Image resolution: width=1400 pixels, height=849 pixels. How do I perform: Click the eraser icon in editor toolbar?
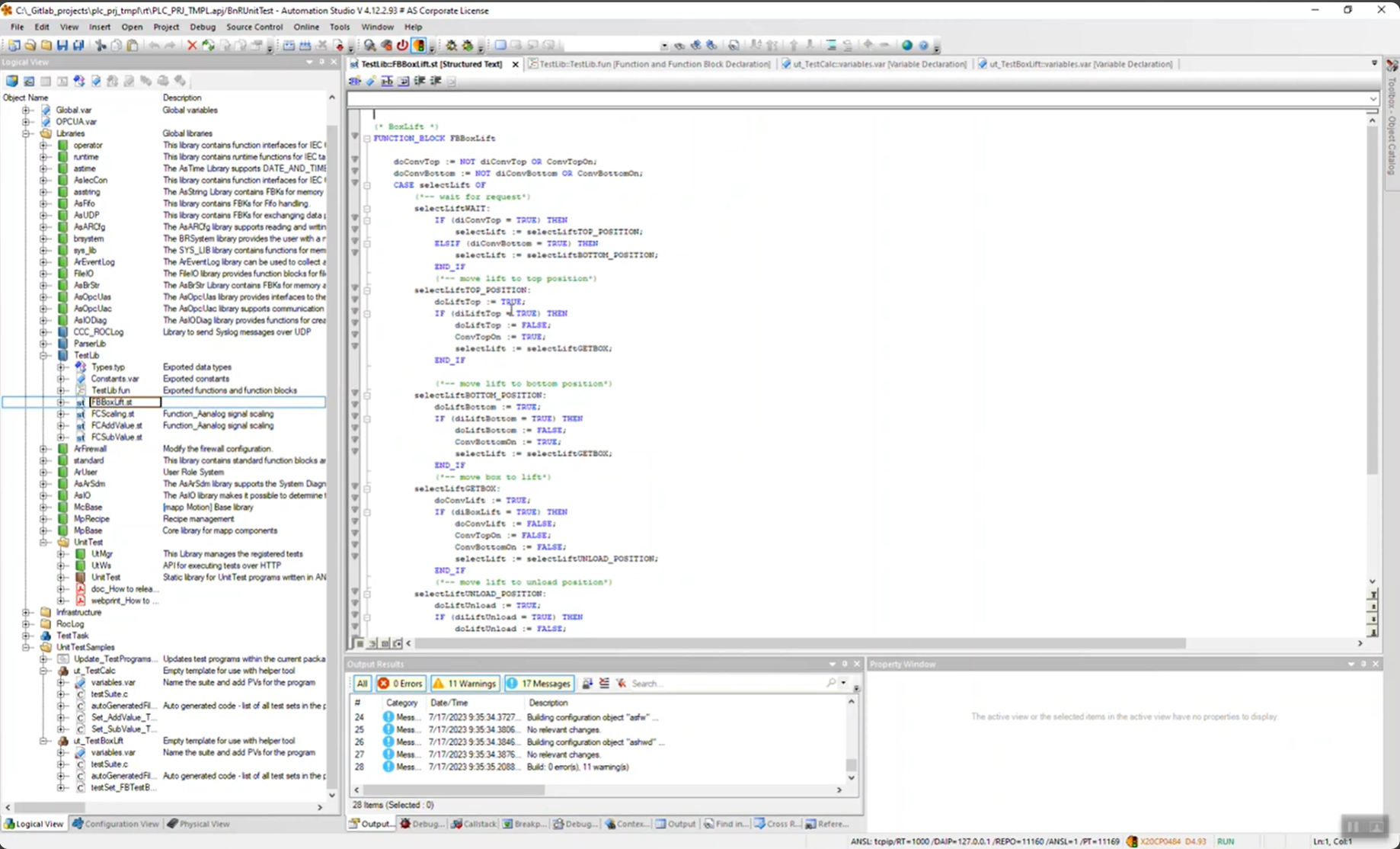coord(371,82)
